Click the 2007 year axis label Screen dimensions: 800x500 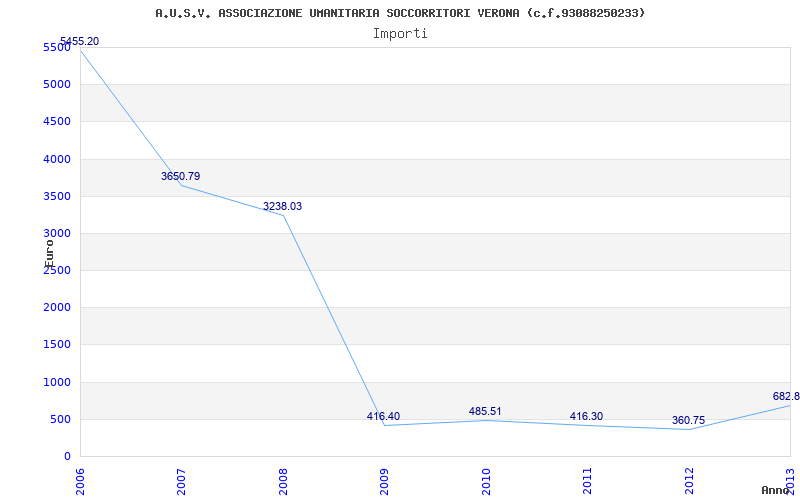181,482
